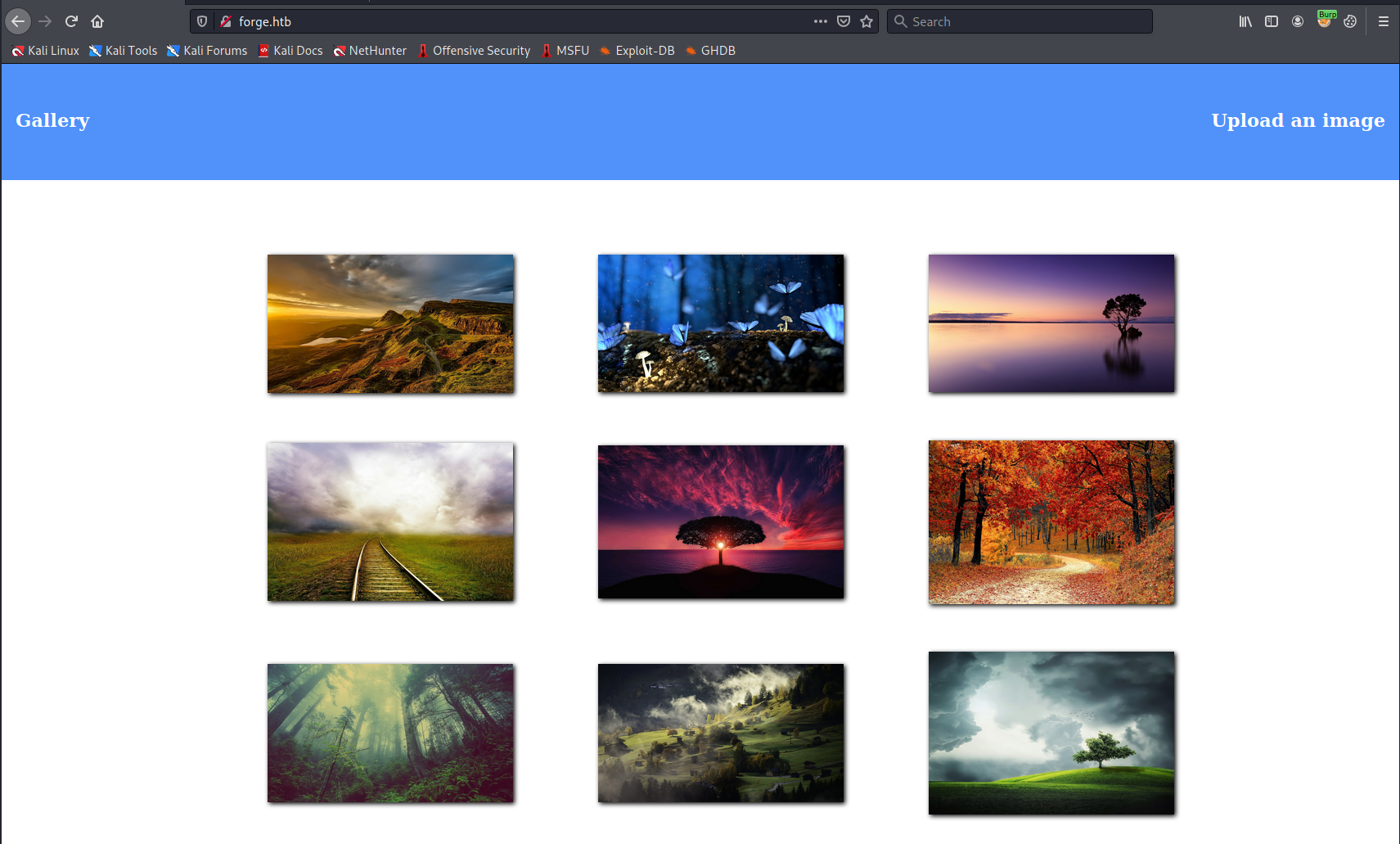Reload the forge.htb page
1400x844 pixels.
coord(71,21)
